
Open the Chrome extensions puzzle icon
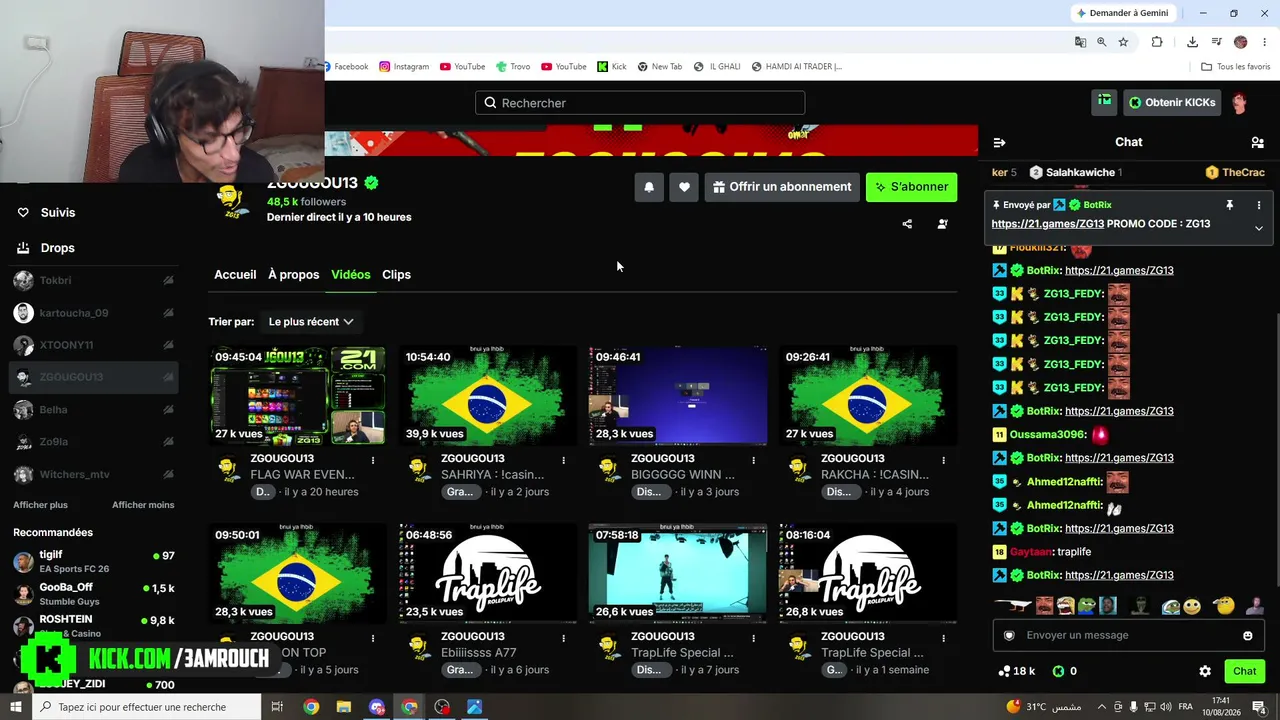click(x=1157, y=42)
